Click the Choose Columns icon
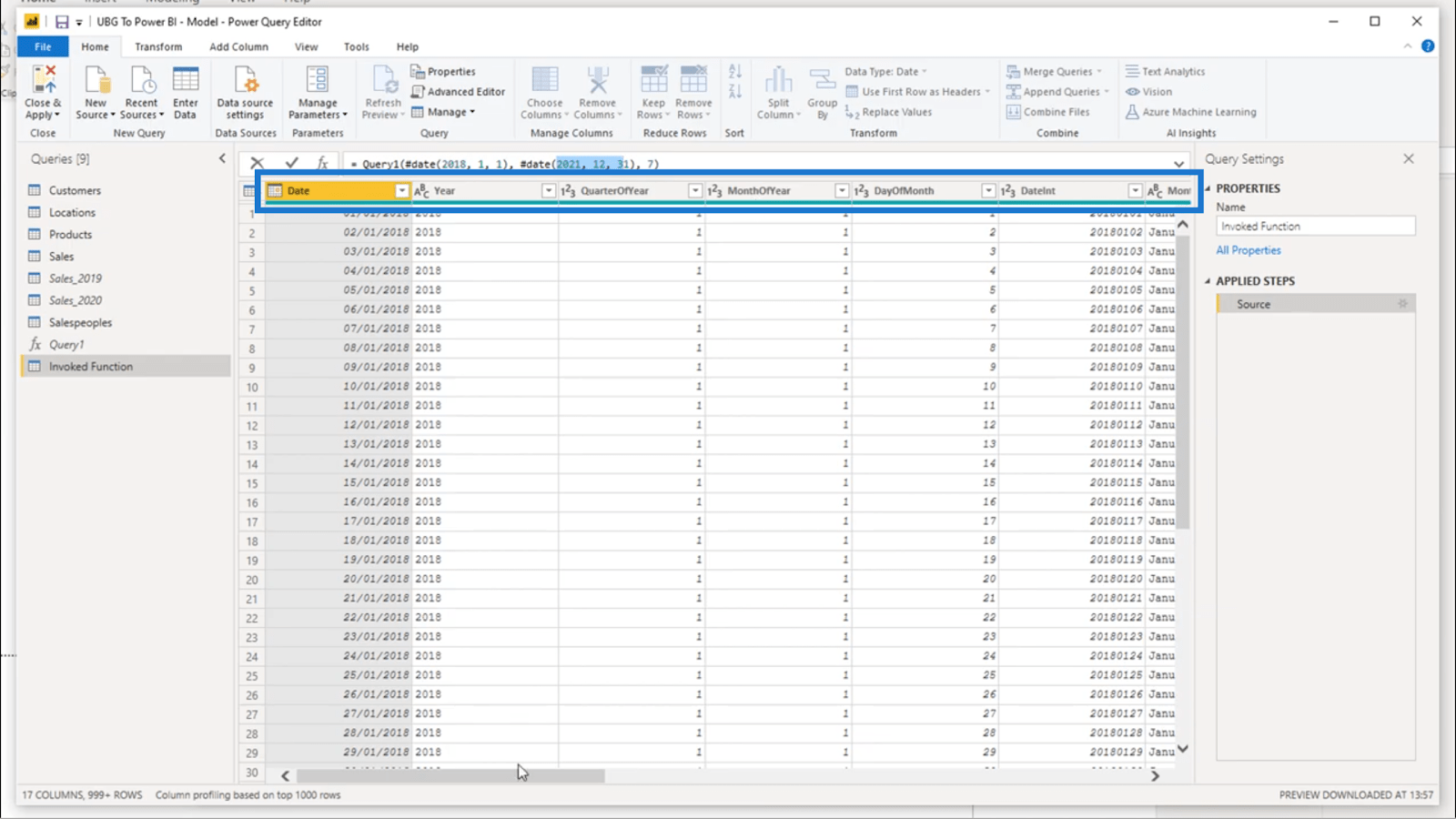This screenshot has width=1456, height=819. (544, 80)
